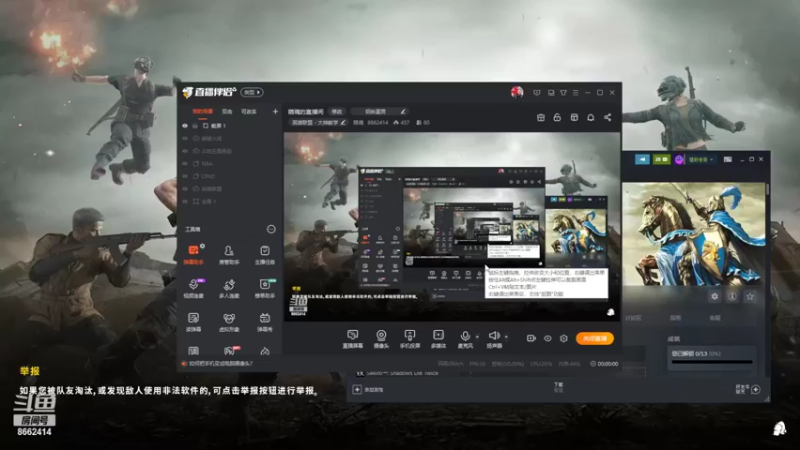Click the user avatar in 直播伴侣 title bar

pos(517,92)
